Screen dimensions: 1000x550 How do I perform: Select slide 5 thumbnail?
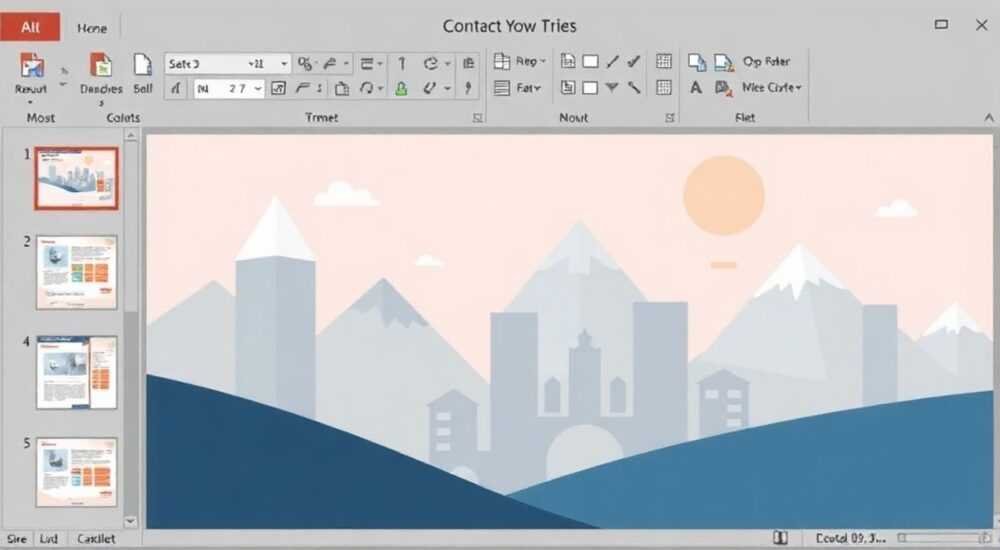(x=77, y=472)
